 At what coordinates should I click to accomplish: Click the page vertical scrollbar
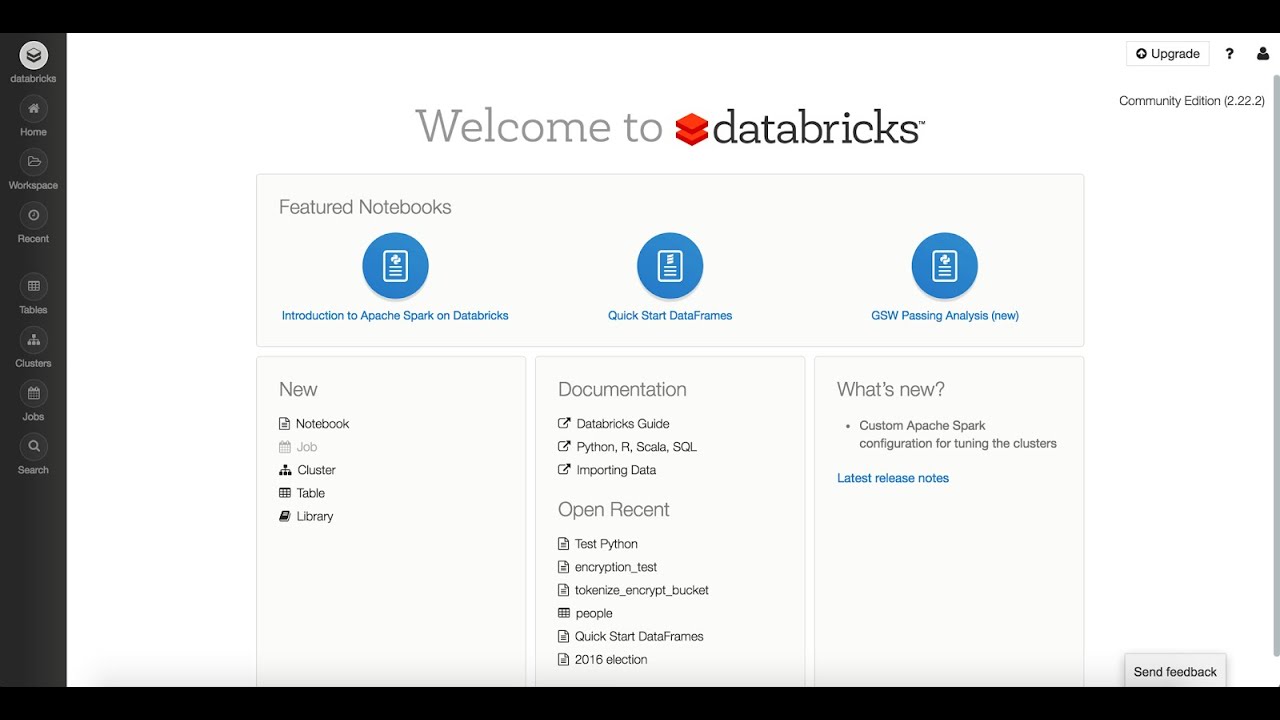(1275, 365)
